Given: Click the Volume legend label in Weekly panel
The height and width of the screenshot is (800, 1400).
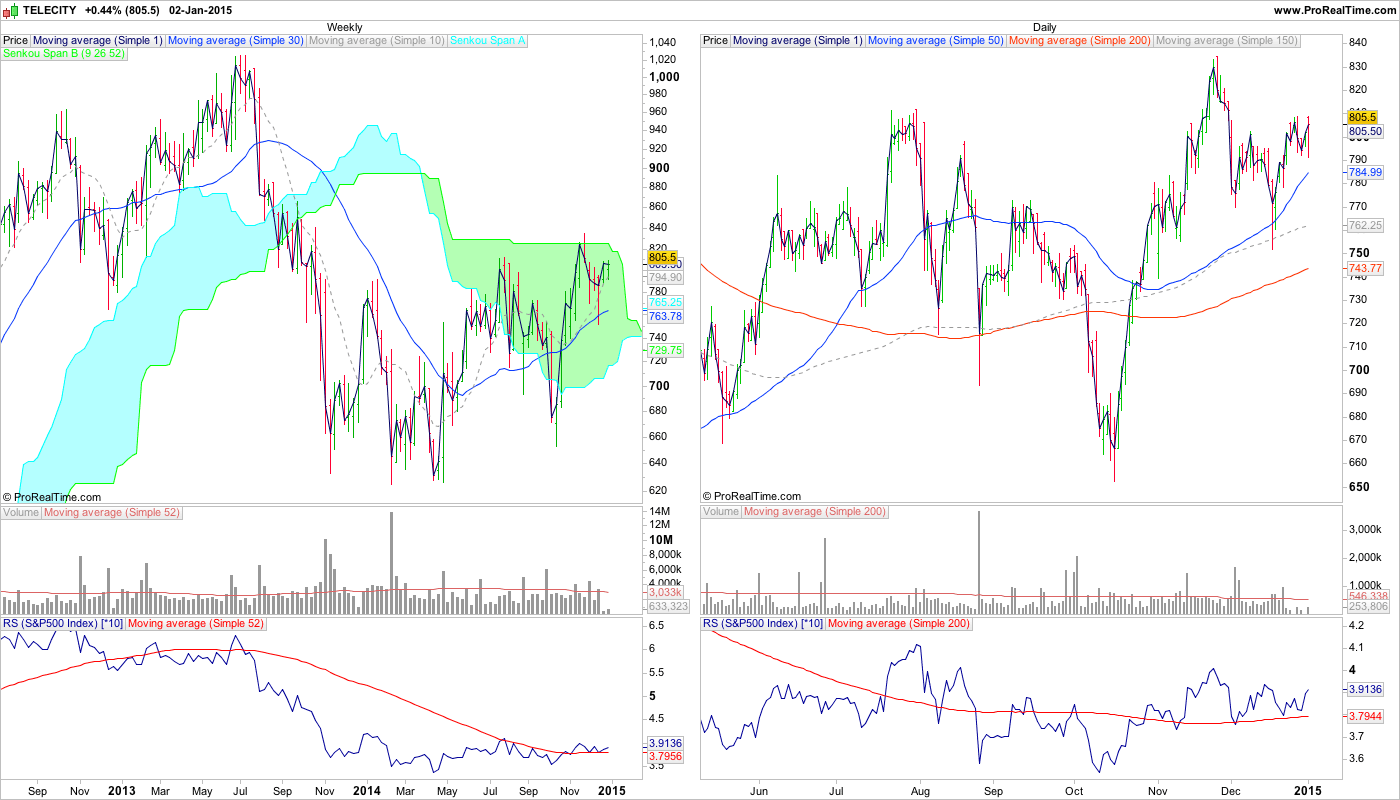Looking at the screenshot, I should click(x=21, y=512).
